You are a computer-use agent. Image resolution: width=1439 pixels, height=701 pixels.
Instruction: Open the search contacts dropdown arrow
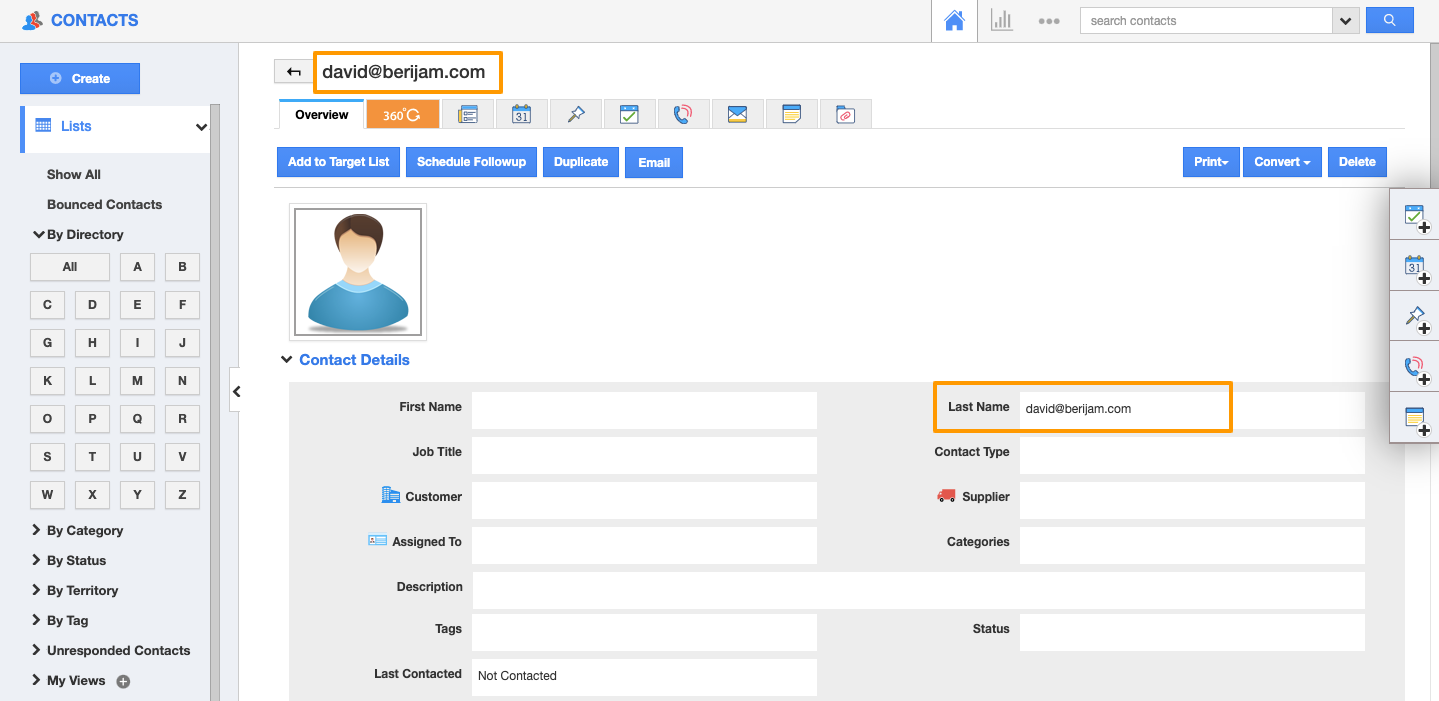[x=1345, y=21]
